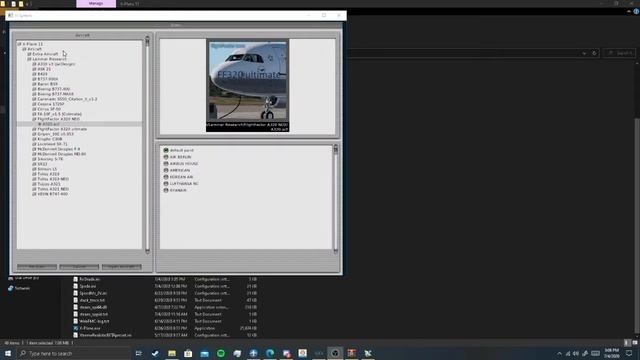This screenshot has height=360, width=640.
Task: Select the RYANAIR livery
Action: coord(175,190)
